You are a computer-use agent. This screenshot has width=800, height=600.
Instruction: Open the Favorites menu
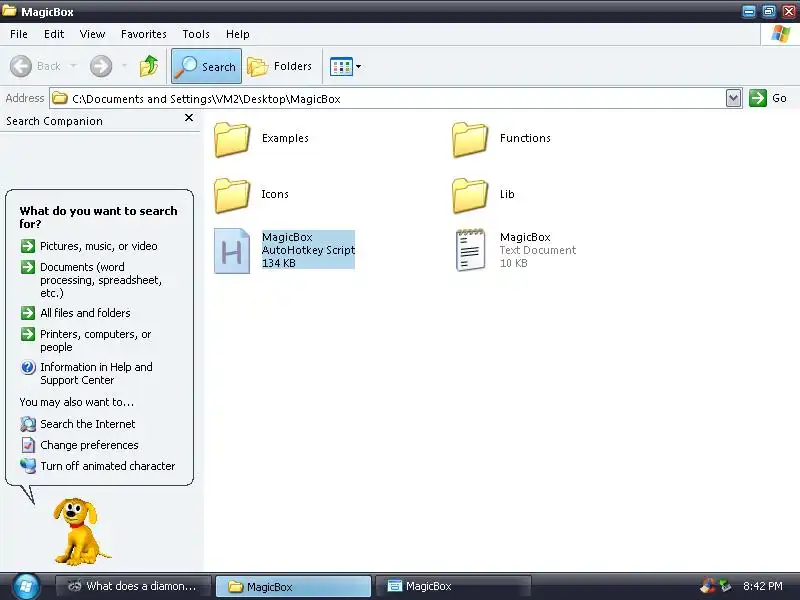(144, 34)
